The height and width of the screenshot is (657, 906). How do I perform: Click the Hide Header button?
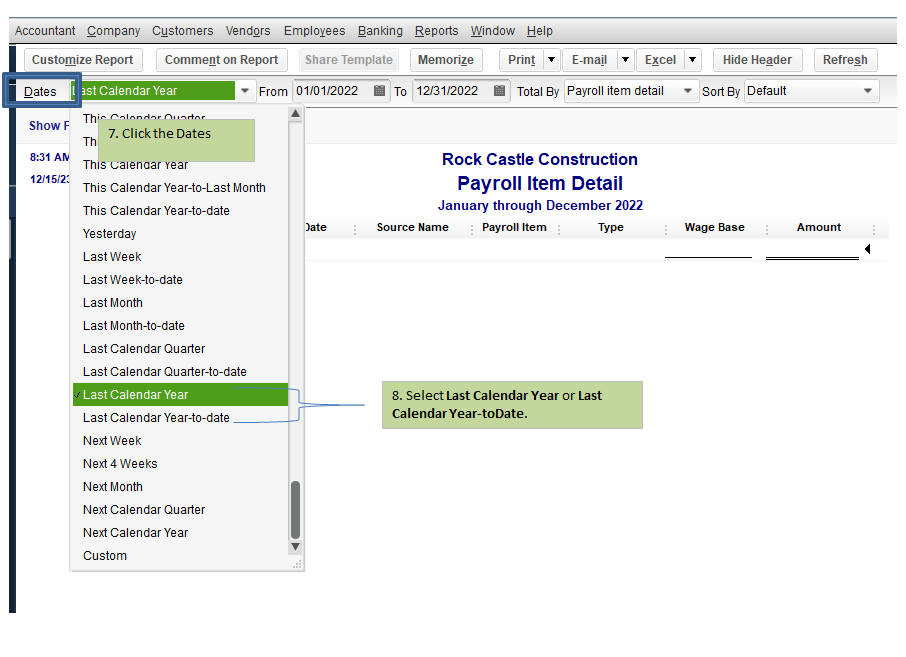[757, 60]
